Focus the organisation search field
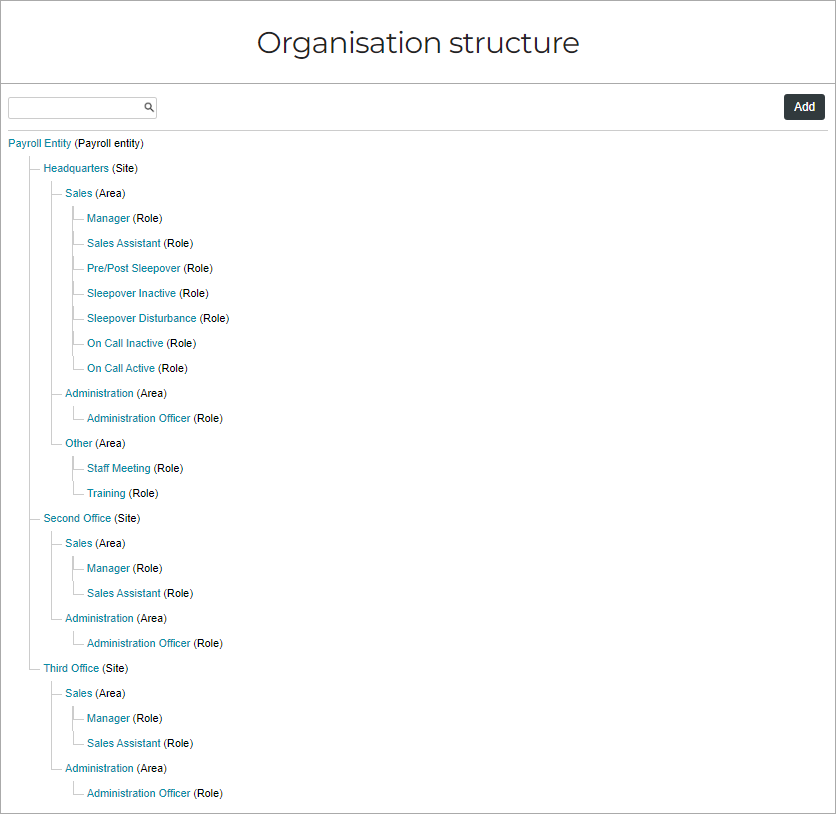 [82, 108]
